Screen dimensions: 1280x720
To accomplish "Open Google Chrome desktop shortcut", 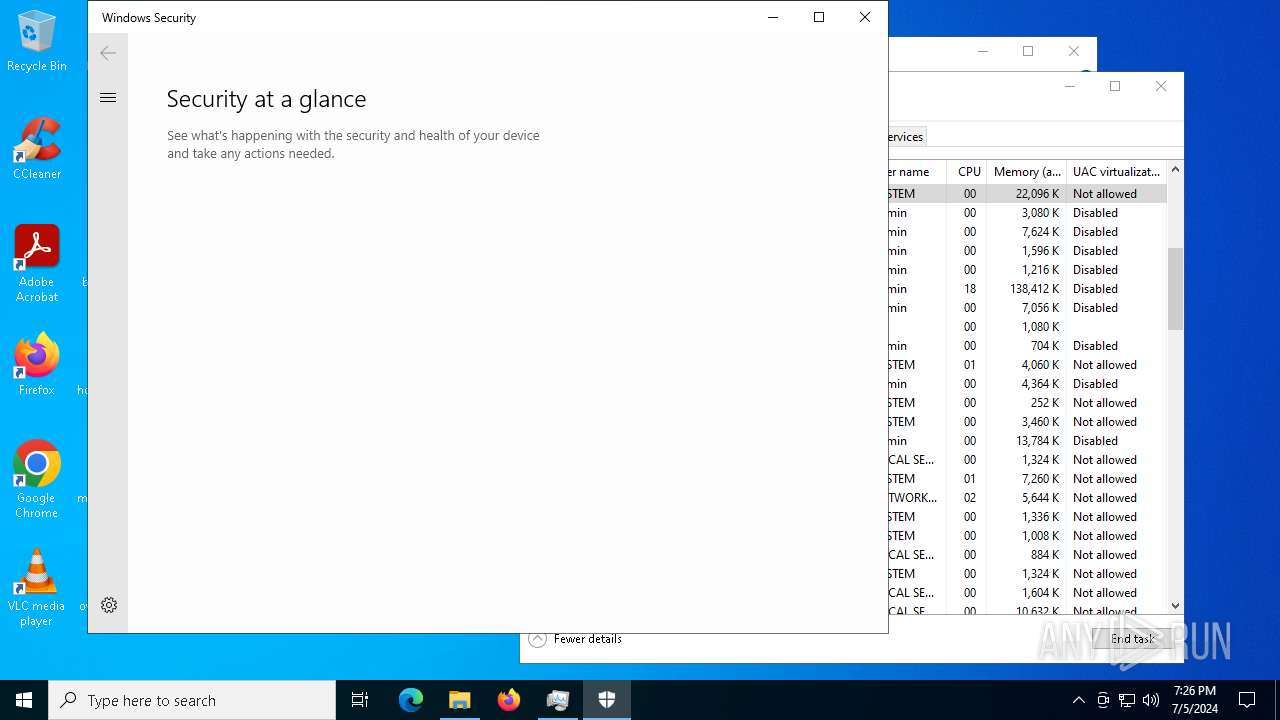I will coord(37,480).
